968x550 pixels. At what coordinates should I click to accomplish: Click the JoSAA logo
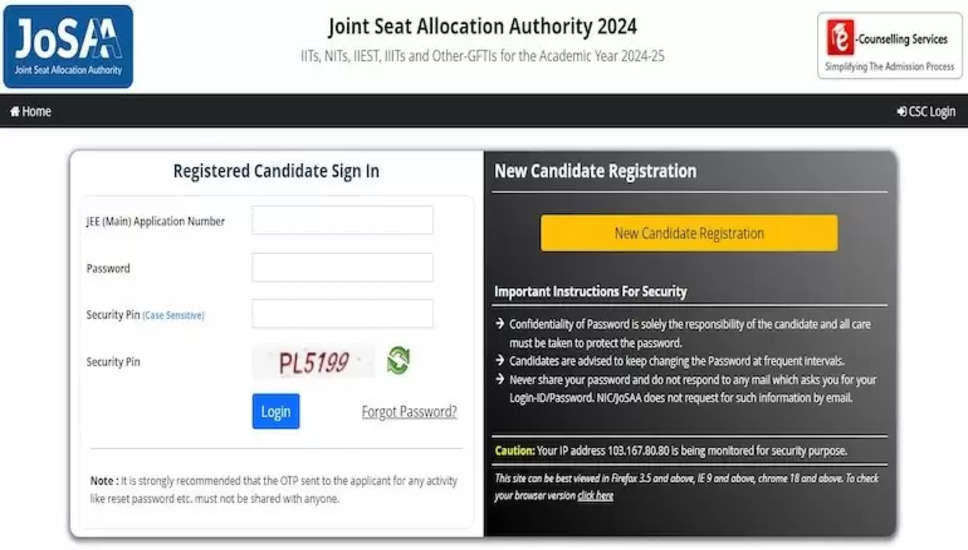click(68, 46)
